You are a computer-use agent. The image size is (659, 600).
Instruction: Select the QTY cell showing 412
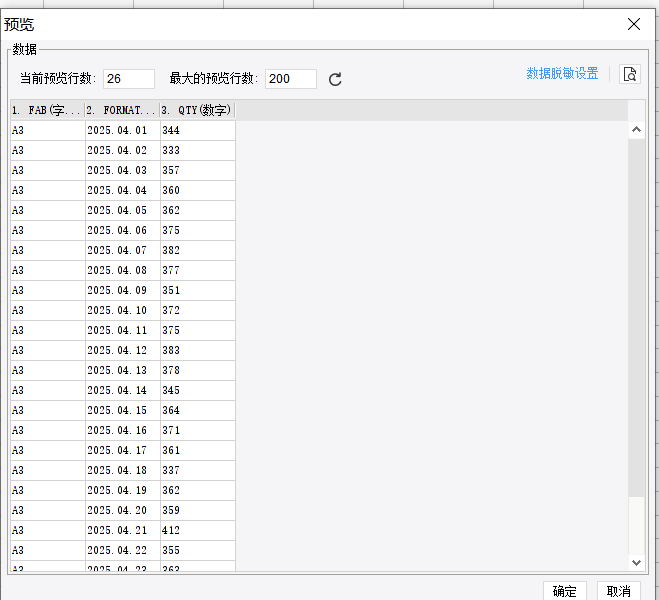(198, 531)
